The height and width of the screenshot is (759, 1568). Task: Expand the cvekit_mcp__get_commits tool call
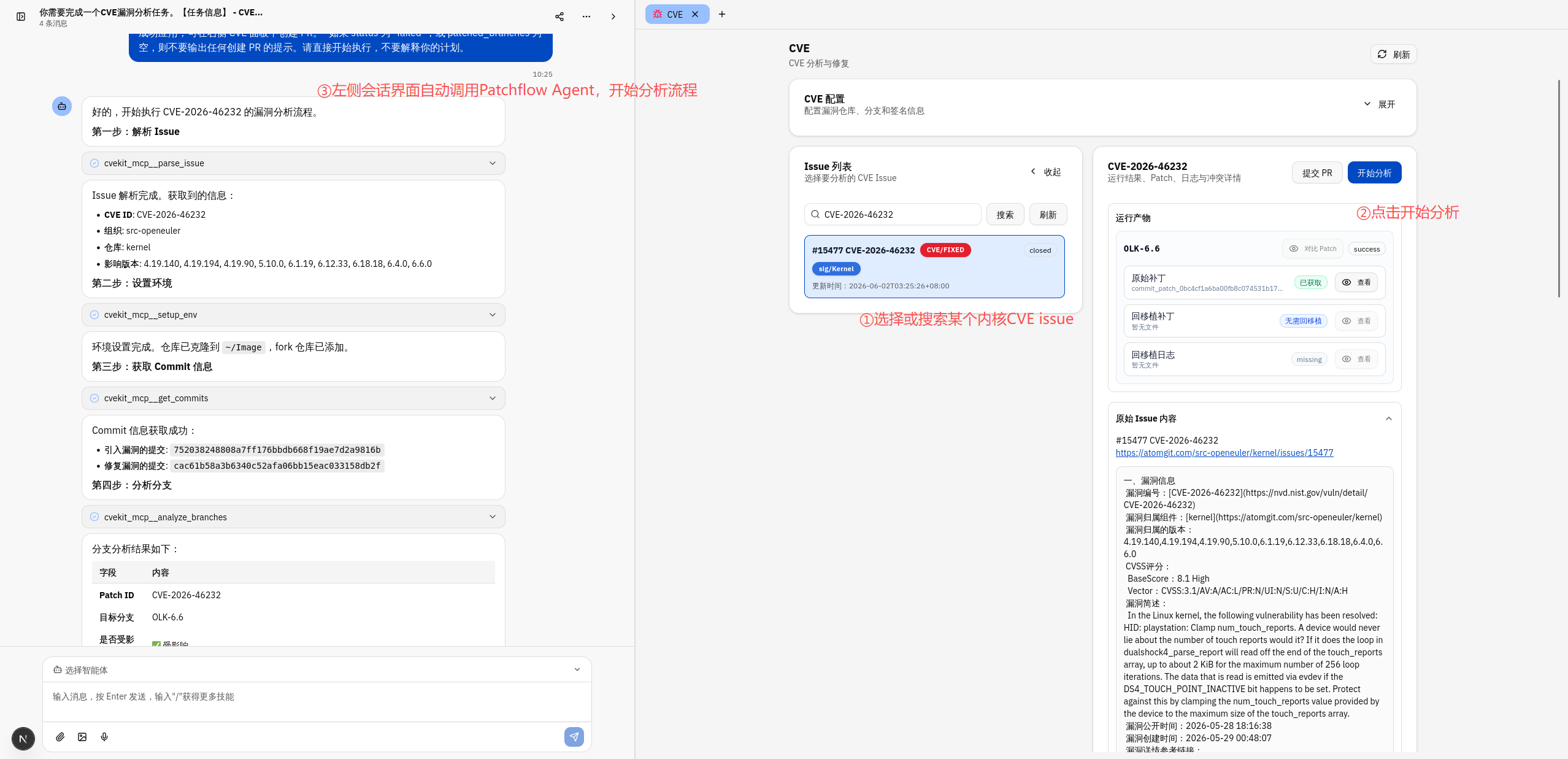click(x=293, y=398)
